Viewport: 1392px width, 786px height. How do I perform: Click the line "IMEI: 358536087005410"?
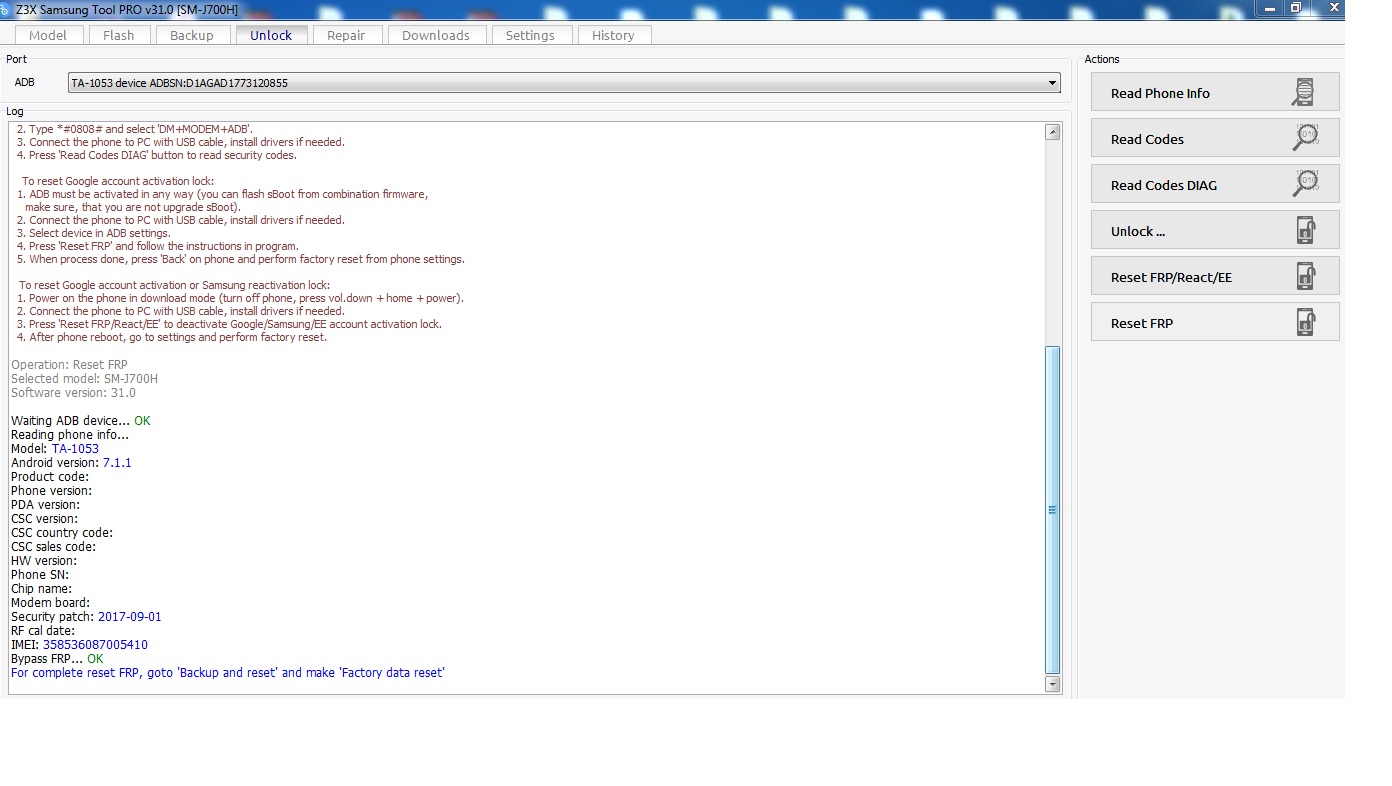79,645
